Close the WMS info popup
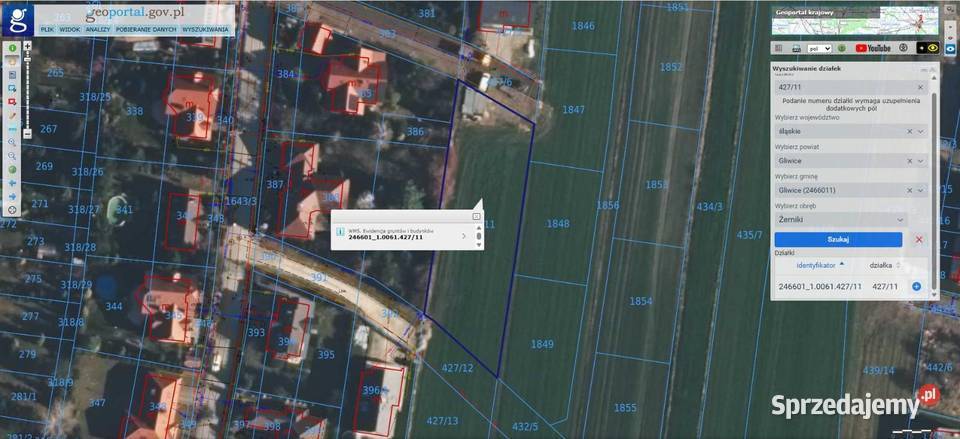Screen dimensions: 960x439 [x=476, y=216]
